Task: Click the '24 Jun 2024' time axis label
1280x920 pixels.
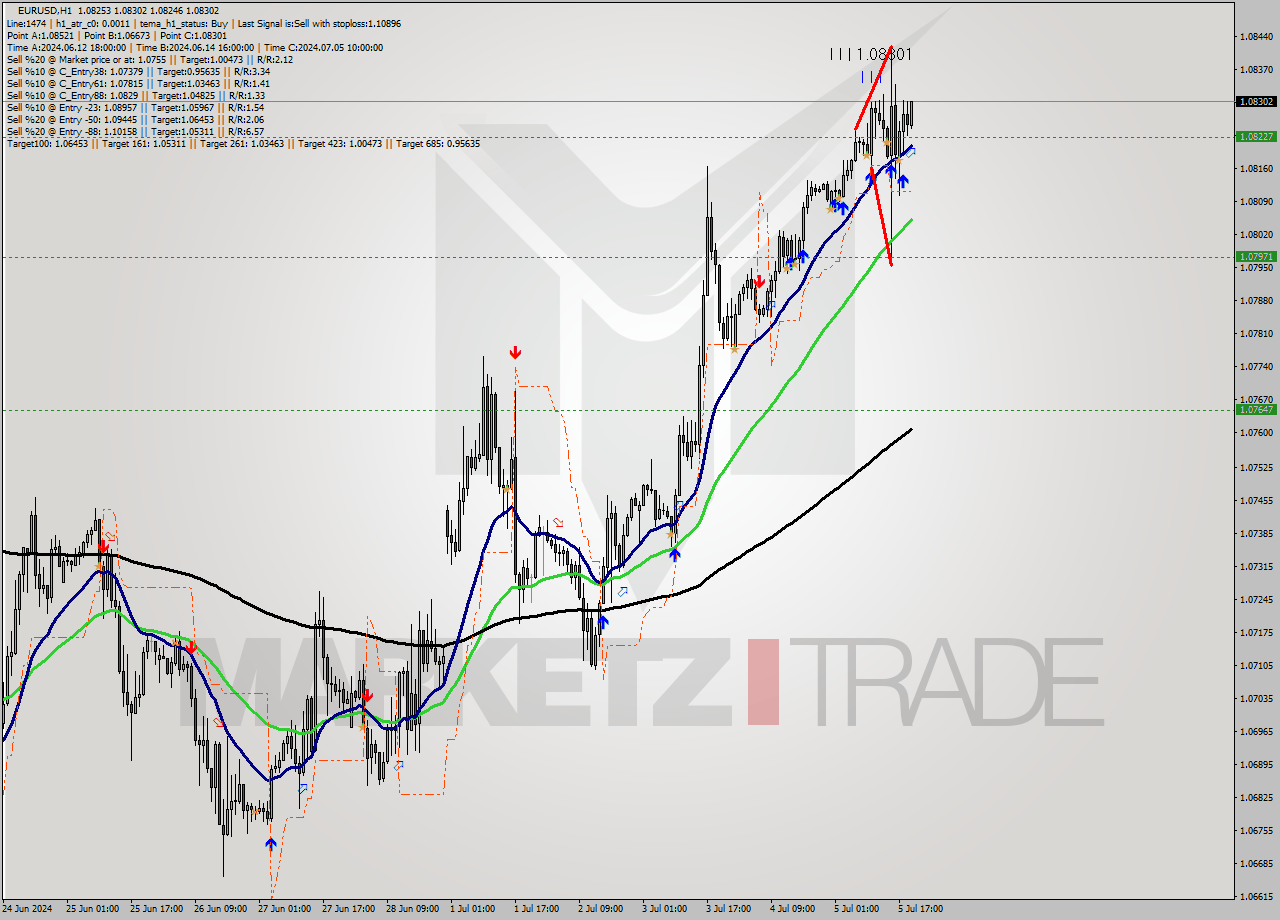Action: (28, 909)
